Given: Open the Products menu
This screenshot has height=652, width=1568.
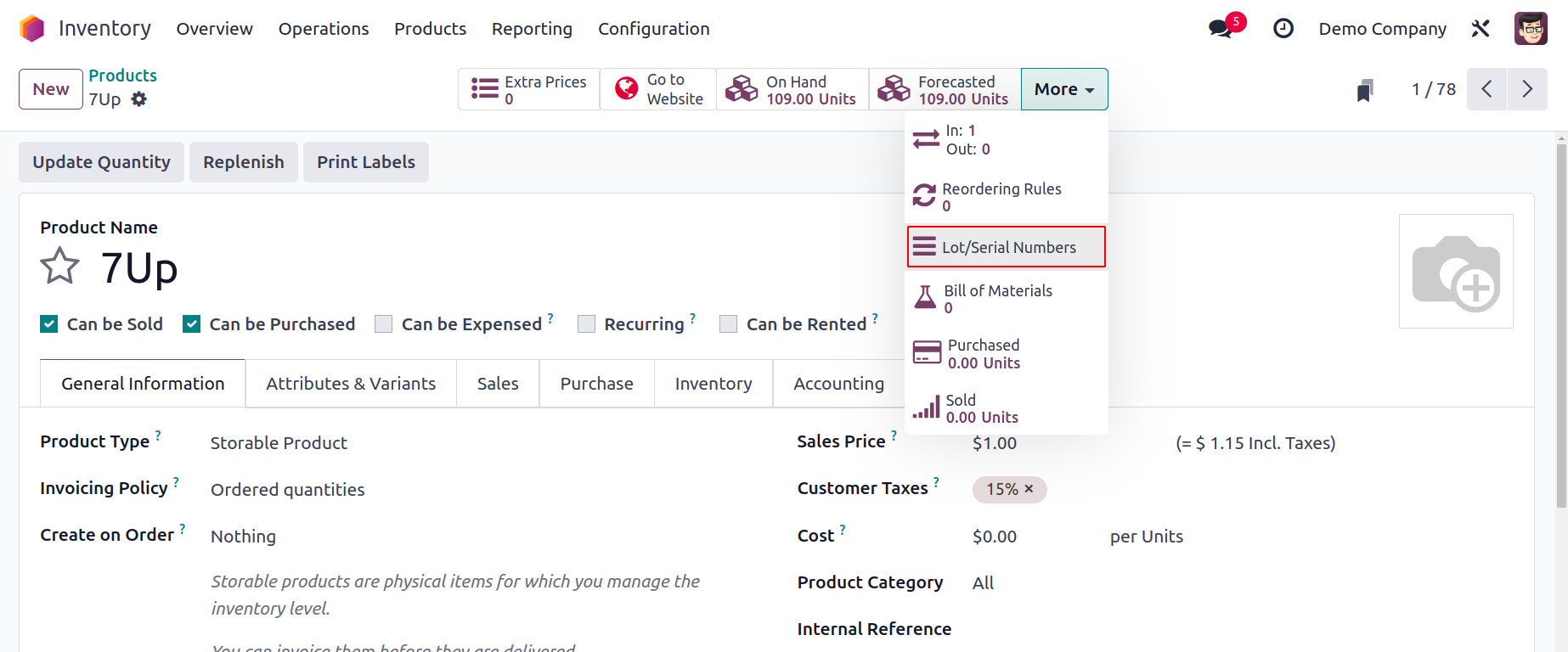Looking at the screenshot, I should tap(430, 29).
